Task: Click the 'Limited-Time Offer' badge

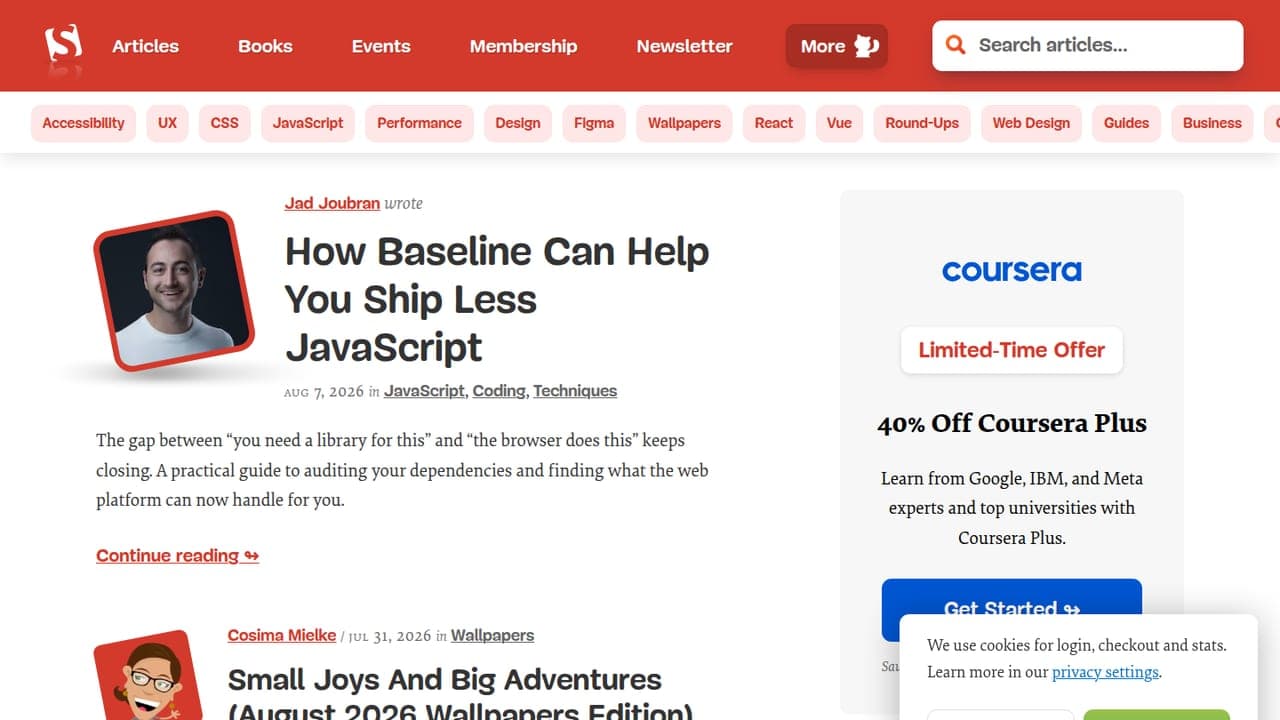Action: click(x=1012, y=350)
